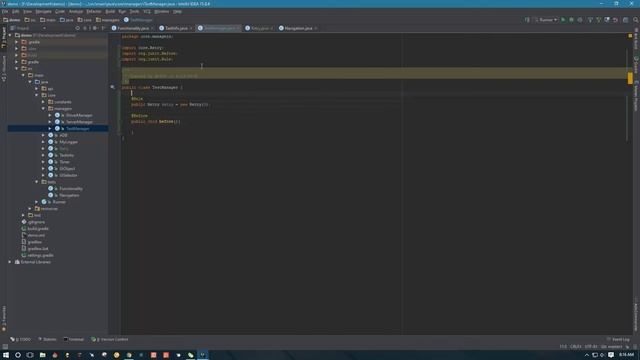
Task: Expand External Libraries node
Action: click(10, 262)
